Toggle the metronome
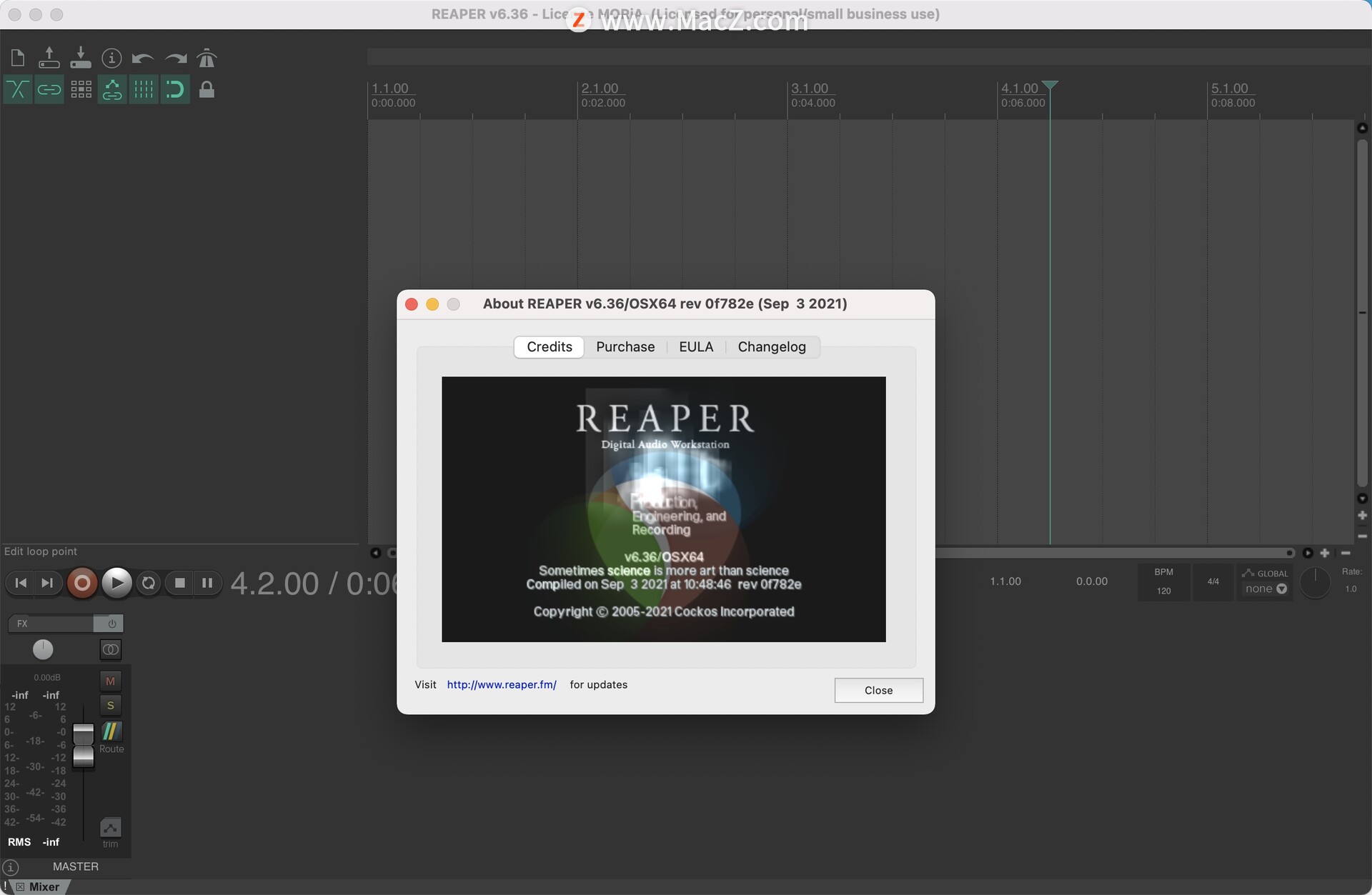The width and height of the screenshot is (1372, 895). click(x=207, y=58)
